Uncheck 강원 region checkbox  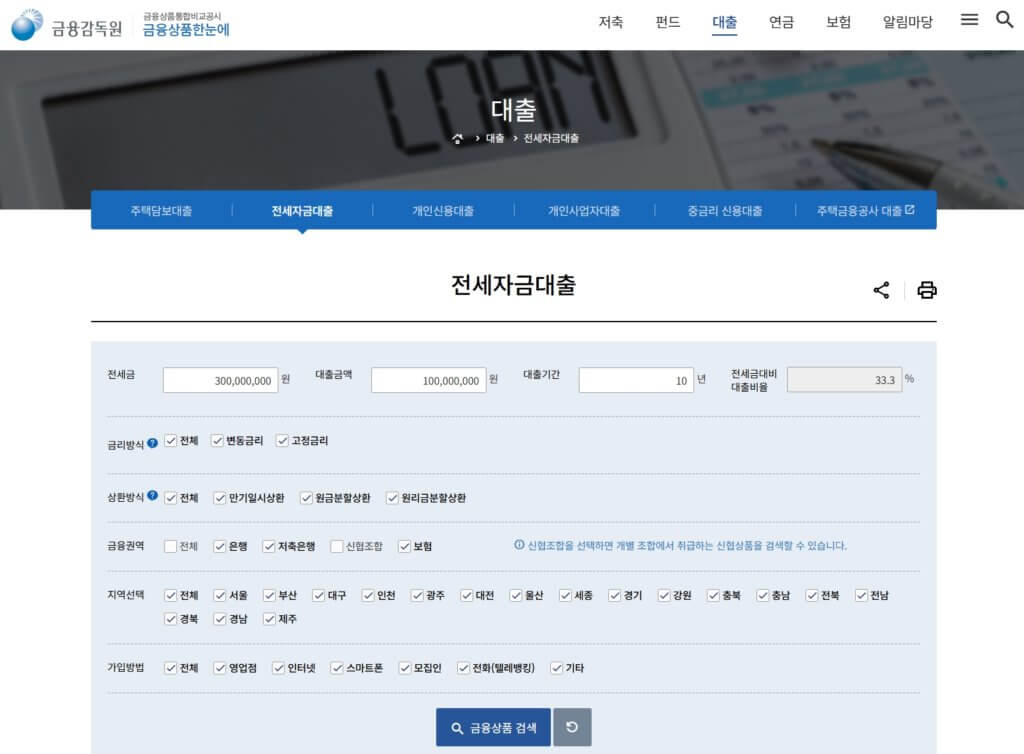[664, 595]
